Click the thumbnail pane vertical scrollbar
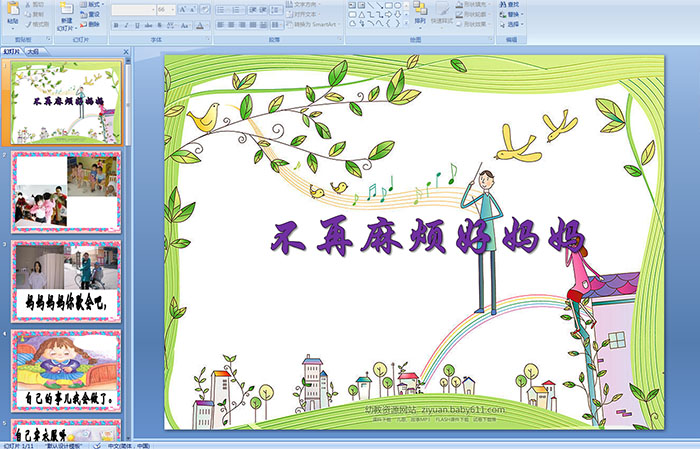The width and height of the screenshot is (700, 449). point(129,249)
